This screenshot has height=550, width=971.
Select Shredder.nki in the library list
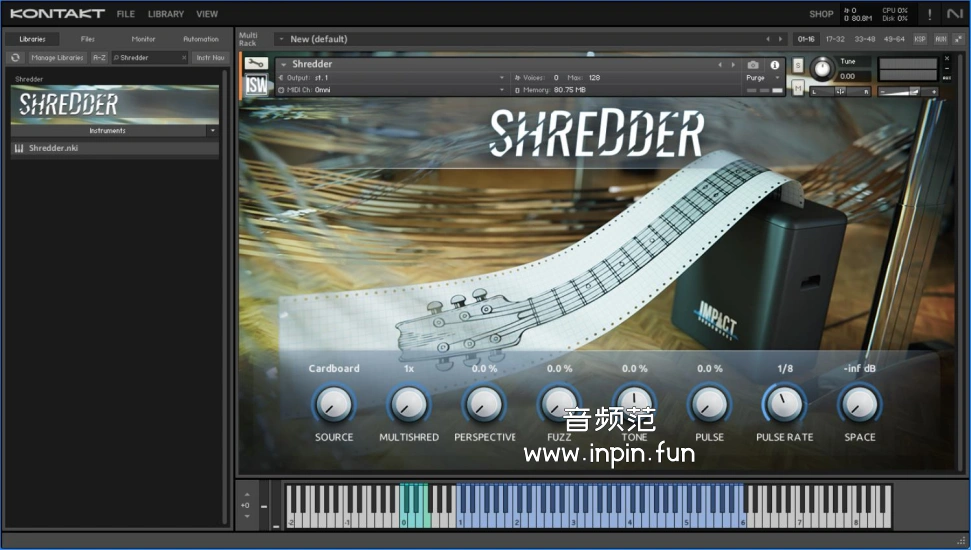pyautogui.click(x=115, y=149)
